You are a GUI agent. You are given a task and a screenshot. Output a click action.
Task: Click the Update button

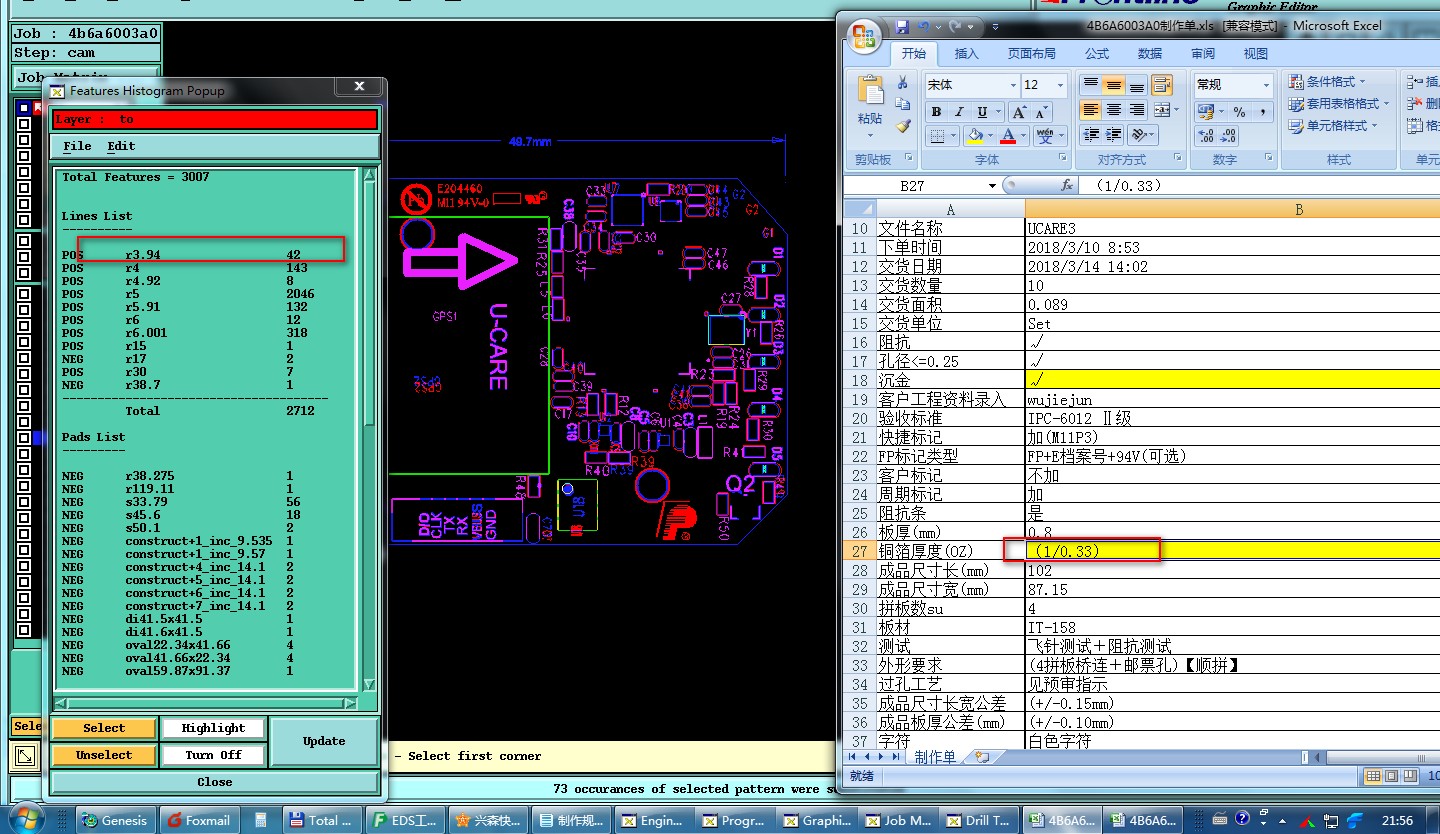324,741
